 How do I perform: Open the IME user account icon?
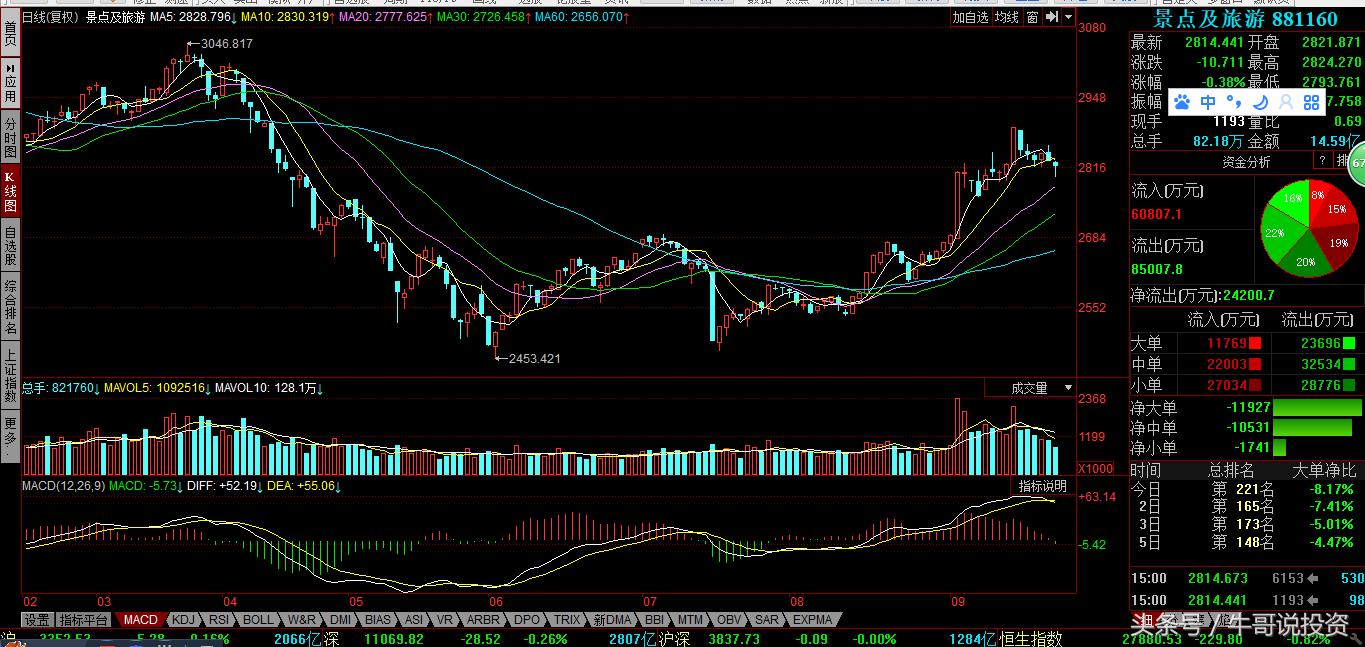pos(1286,102)
